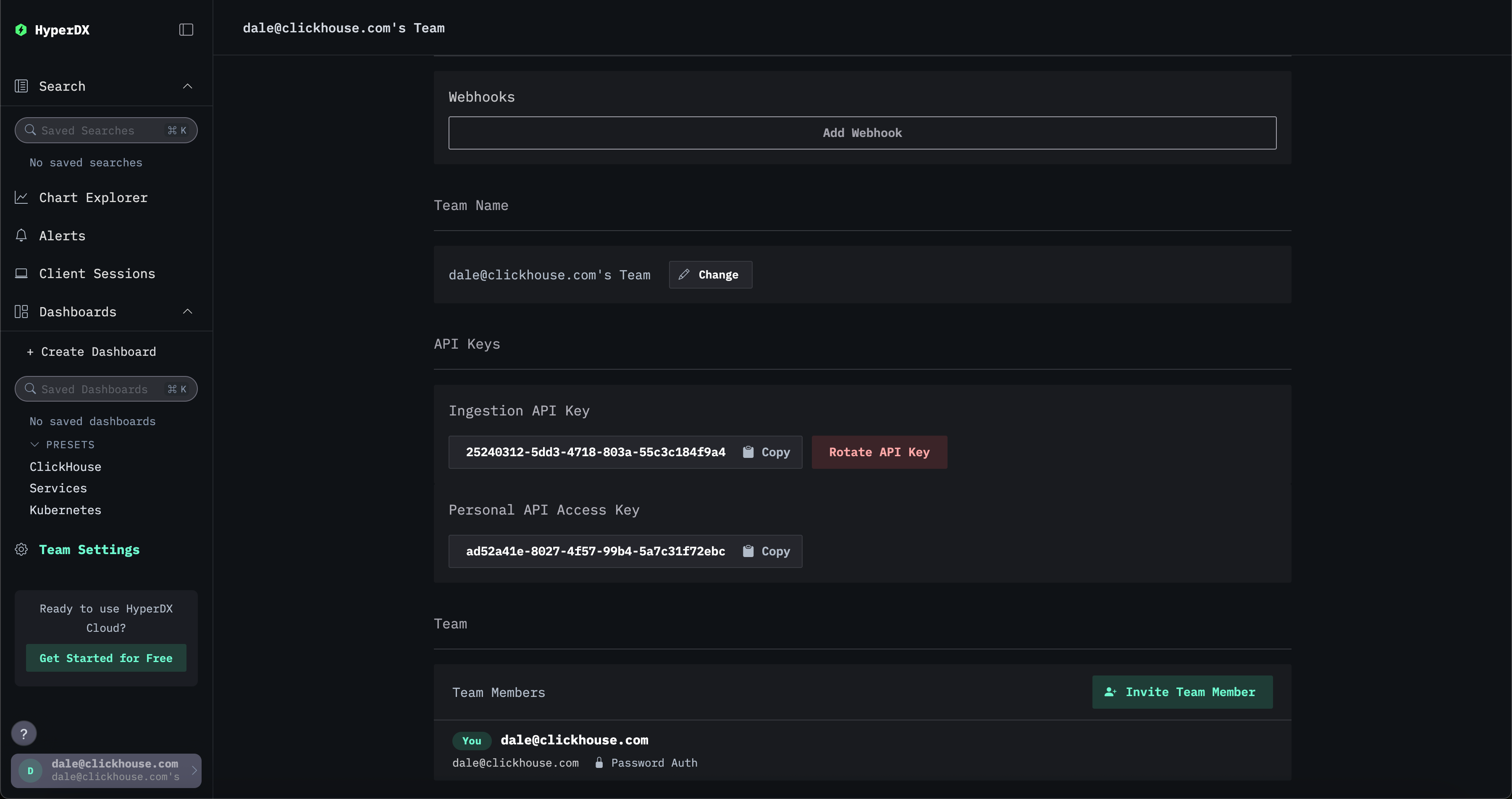
Task: Open the Chart Explorer icon
Action: pyautogui.click(x=21, y=198)
